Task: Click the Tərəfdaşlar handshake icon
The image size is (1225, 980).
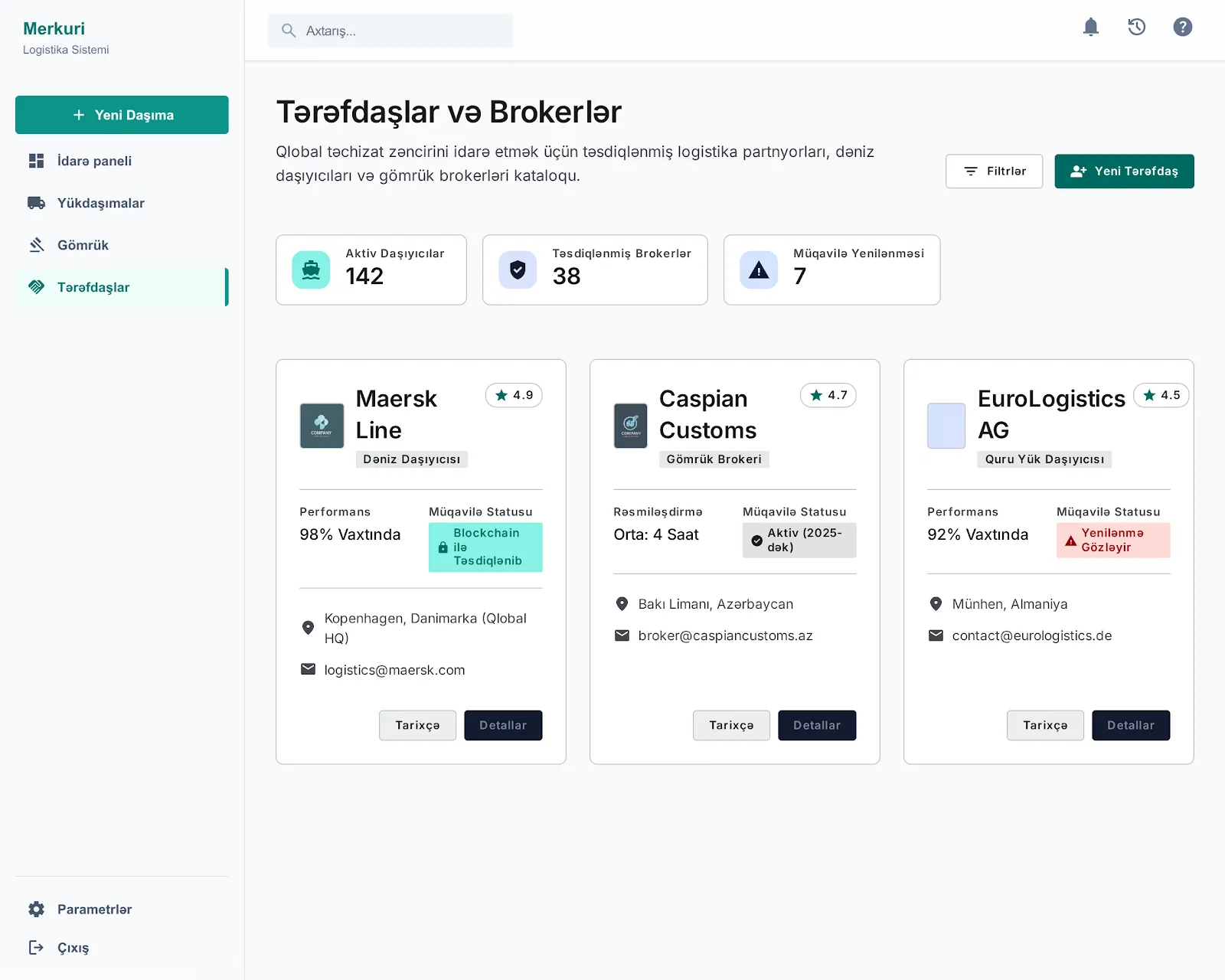Action: click(x=36, y=287)
